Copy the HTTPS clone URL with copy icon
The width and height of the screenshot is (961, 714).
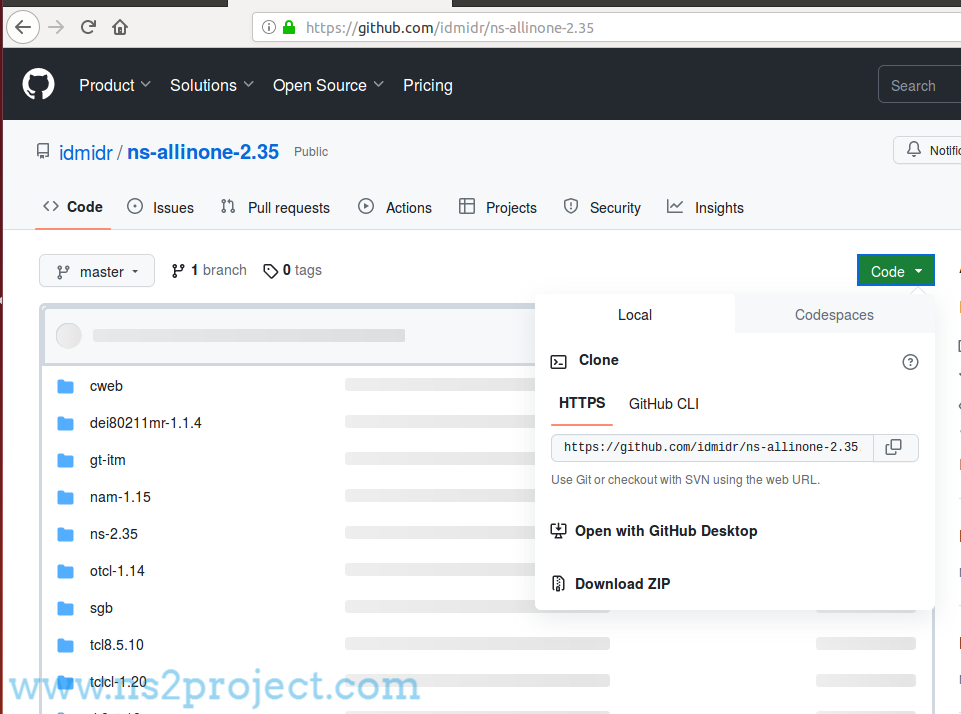point(894,447)
